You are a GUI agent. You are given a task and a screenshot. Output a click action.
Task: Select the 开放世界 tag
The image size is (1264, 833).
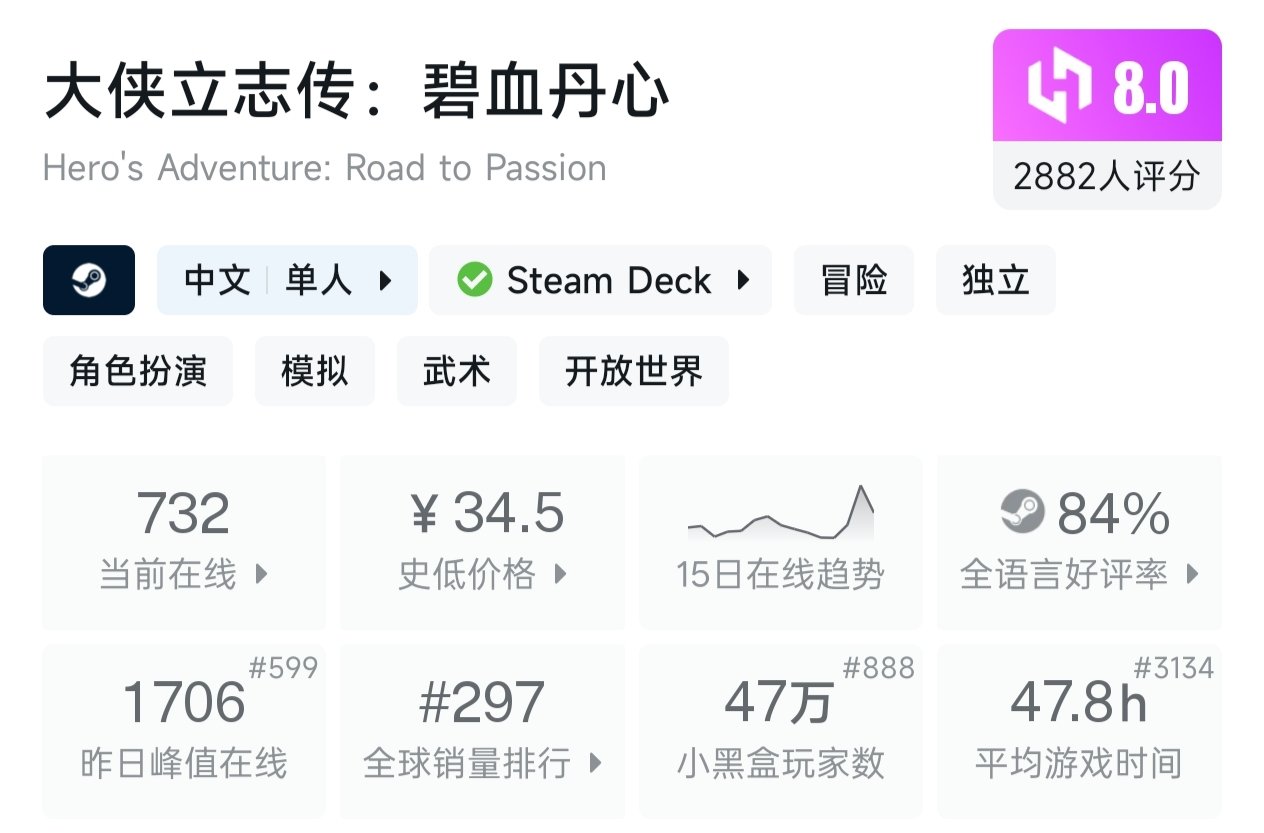634,371
